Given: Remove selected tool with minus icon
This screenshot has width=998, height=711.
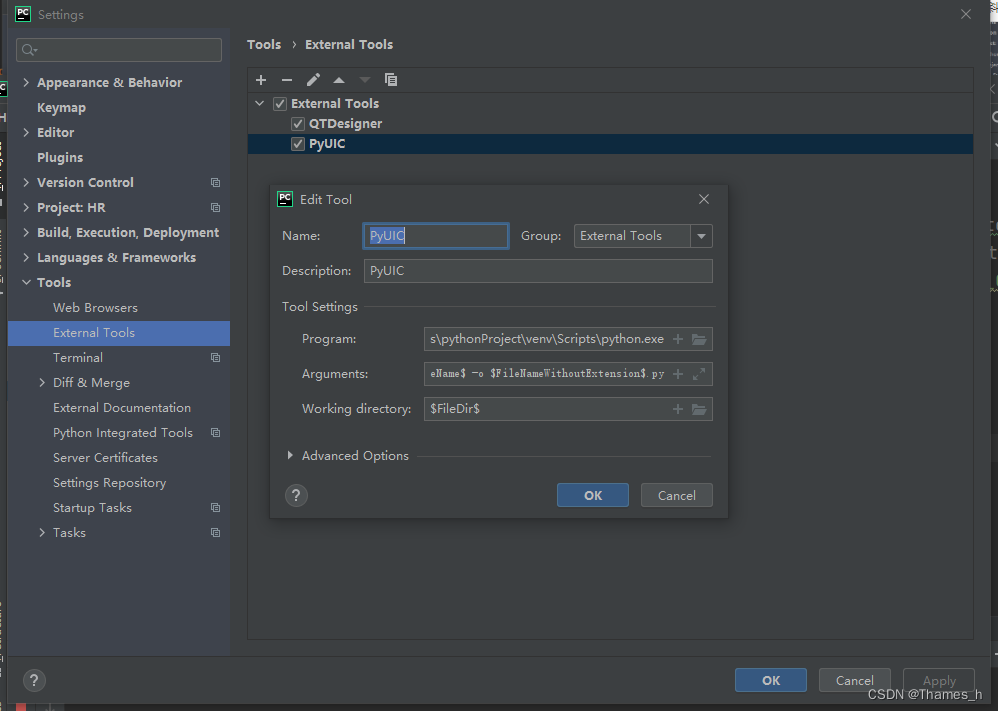Looking at the screenshot, I should coord(287,80).
